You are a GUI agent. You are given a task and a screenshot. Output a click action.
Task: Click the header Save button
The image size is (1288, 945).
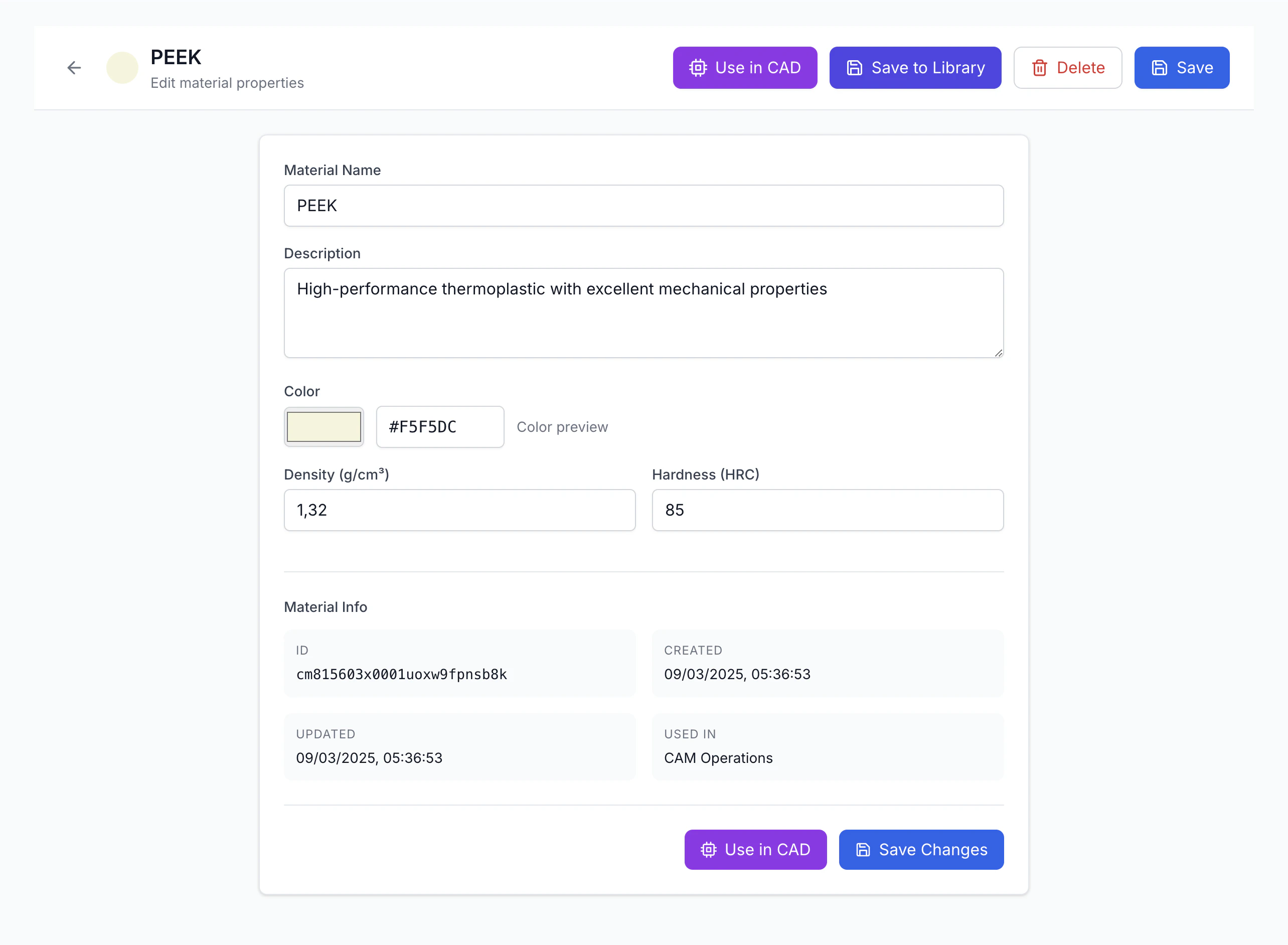[x=1182, y=68]
